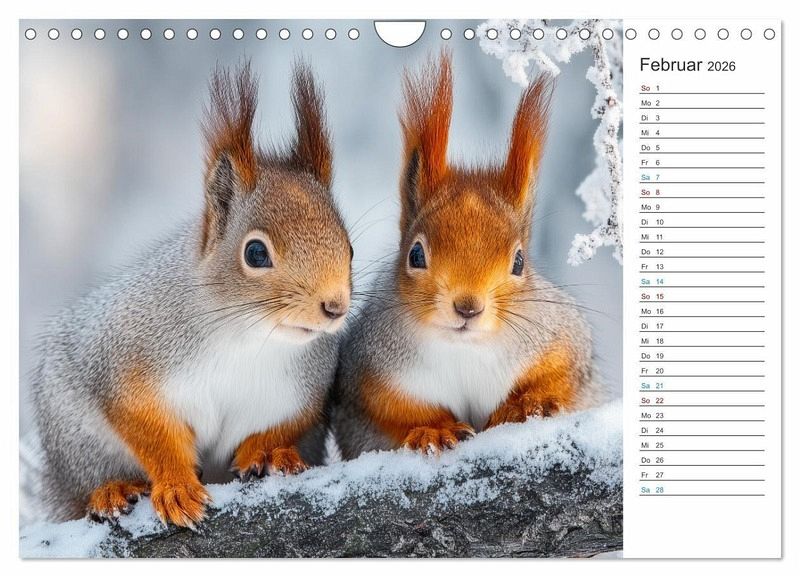800x577 pixels.
Task: Select the Sa 21 date row
Action: pos(701,386)
